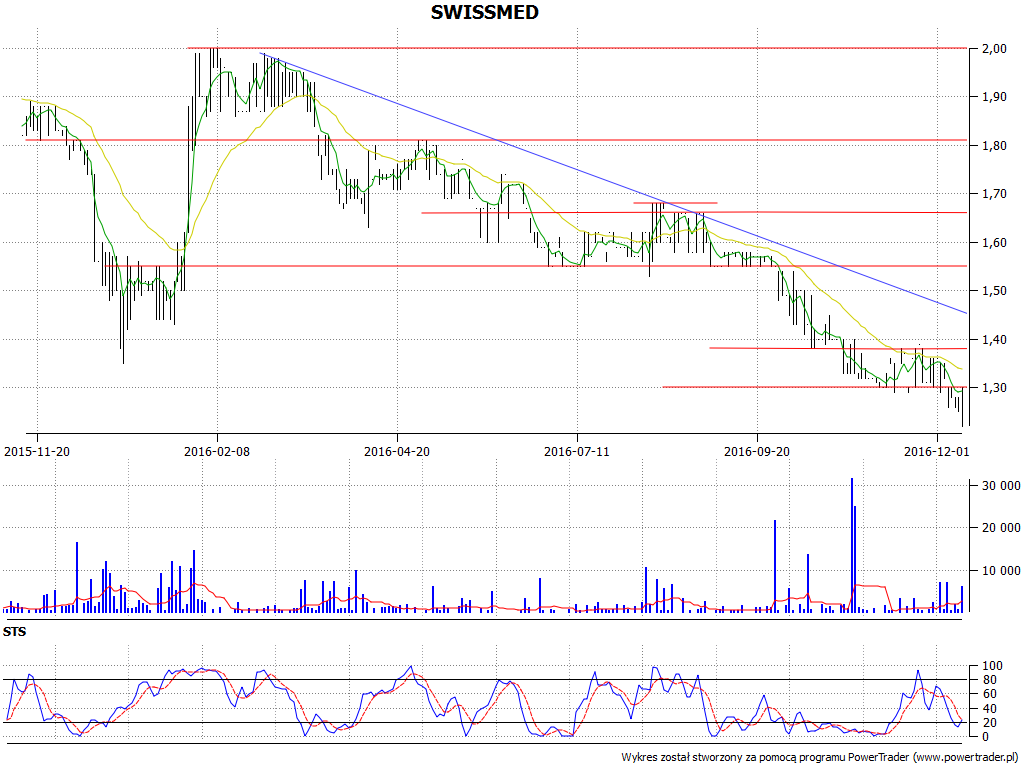Image resolution: width=1024 pixels, height=768 pixels.
Task: Select the 2016-02-08 date label
Action: [217, 451]
